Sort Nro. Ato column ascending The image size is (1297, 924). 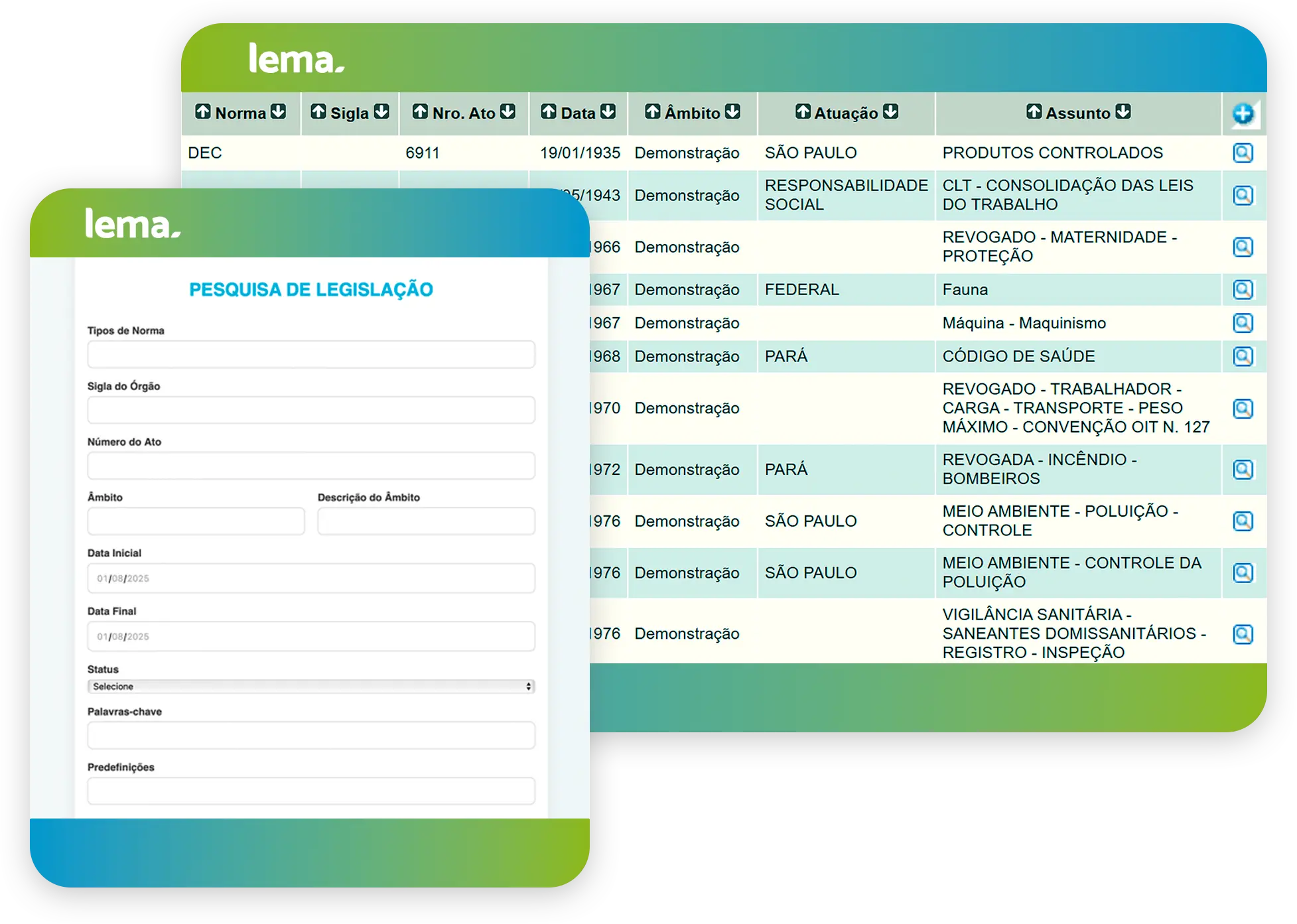pos(420,111)
